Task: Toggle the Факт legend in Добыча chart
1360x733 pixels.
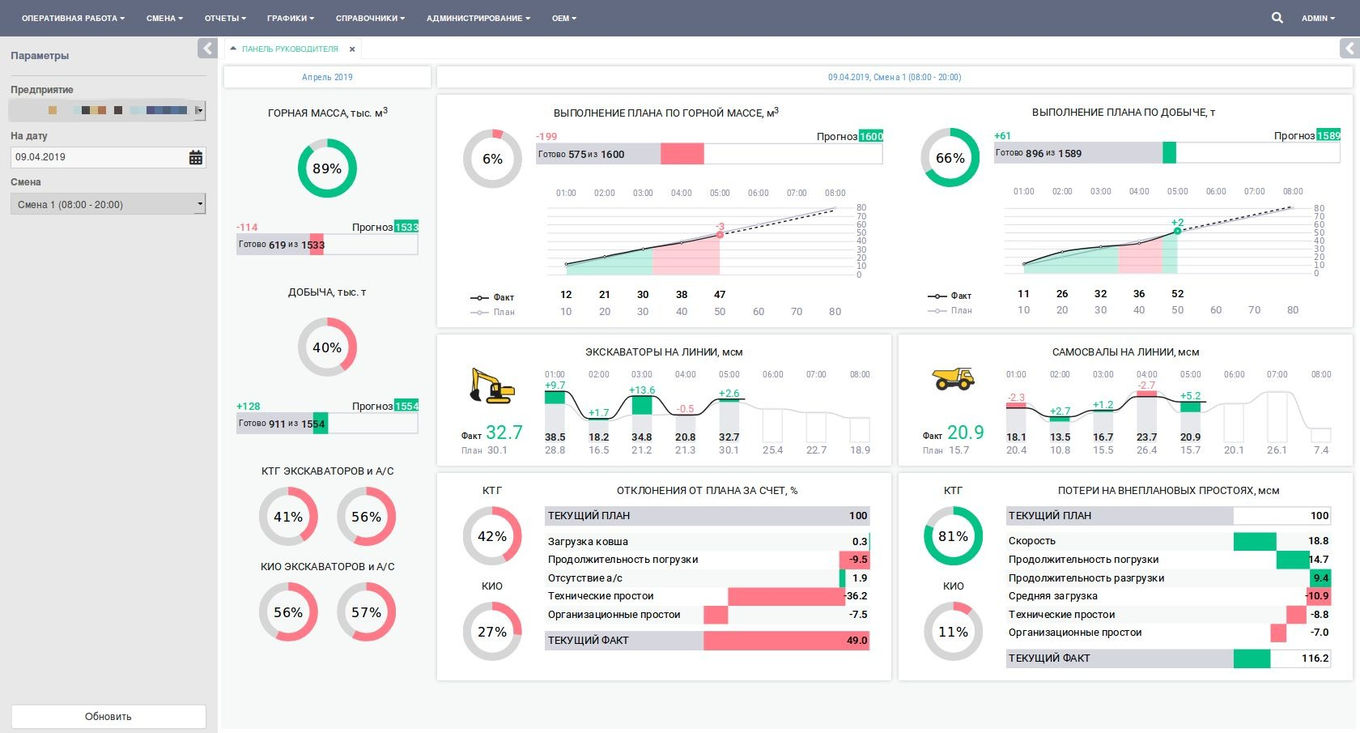Action: pyautogui.click(x=950, y=296)
